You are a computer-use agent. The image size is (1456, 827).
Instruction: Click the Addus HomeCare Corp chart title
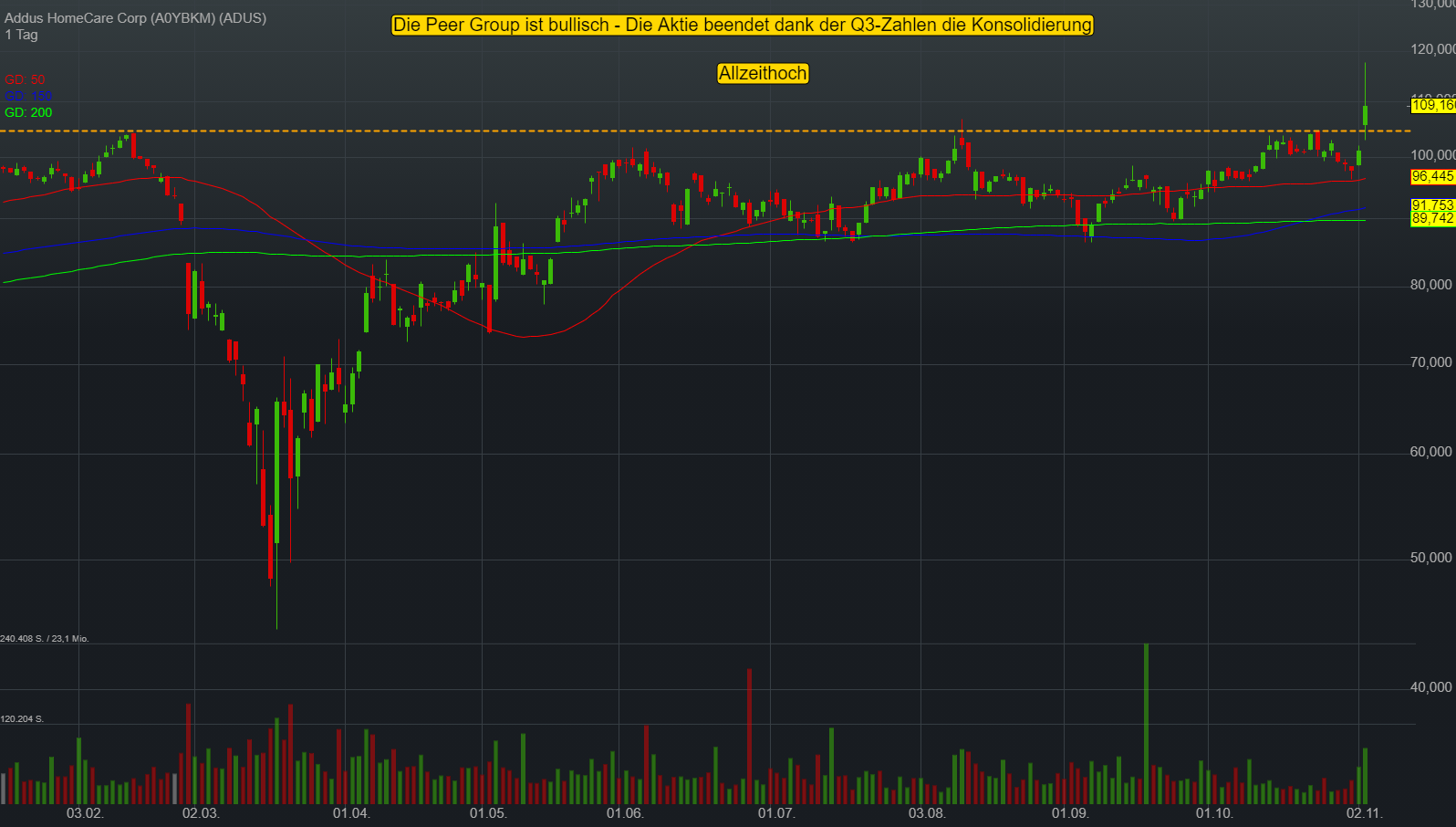tap(136, 18)
